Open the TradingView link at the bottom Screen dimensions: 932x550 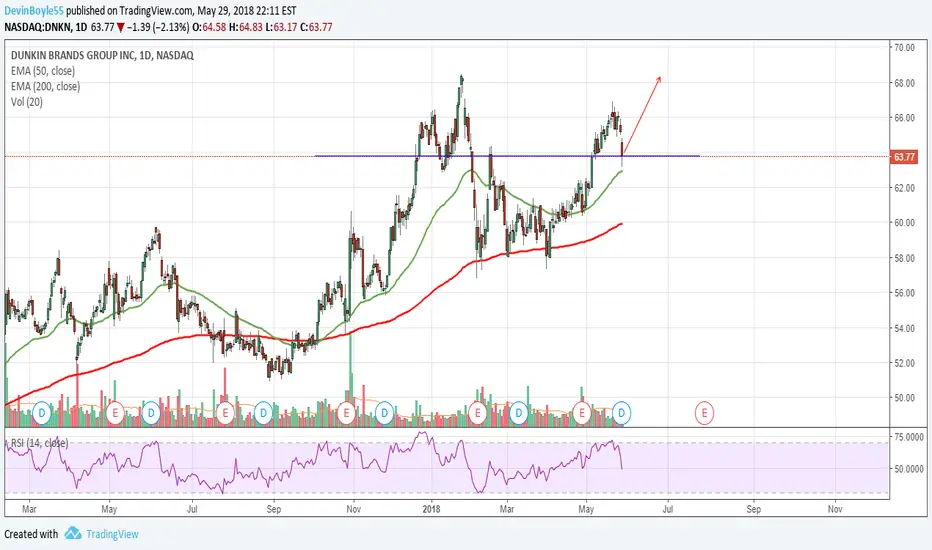tap(112, 534)
